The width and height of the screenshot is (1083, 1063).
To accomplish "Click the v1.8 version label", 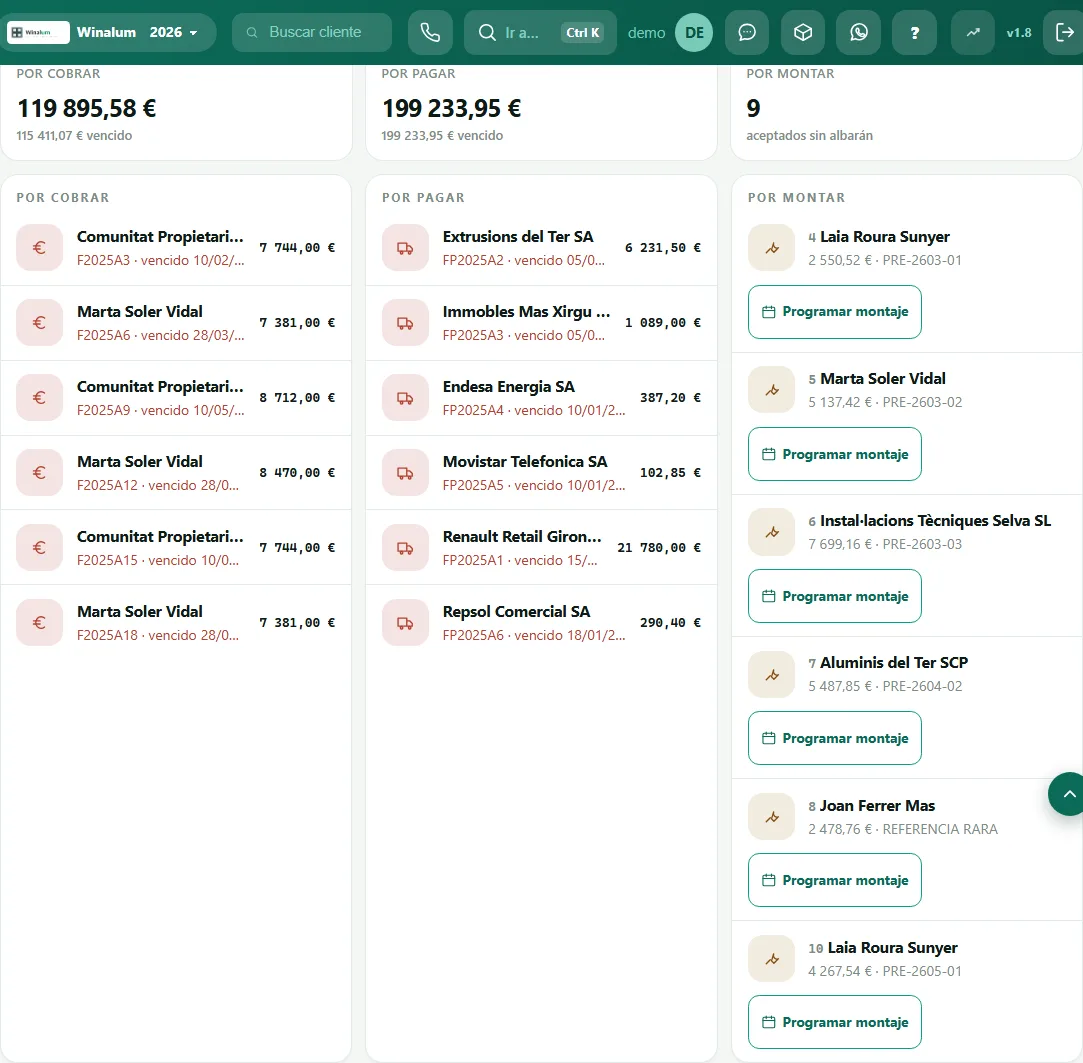I will pos(1019,32).
